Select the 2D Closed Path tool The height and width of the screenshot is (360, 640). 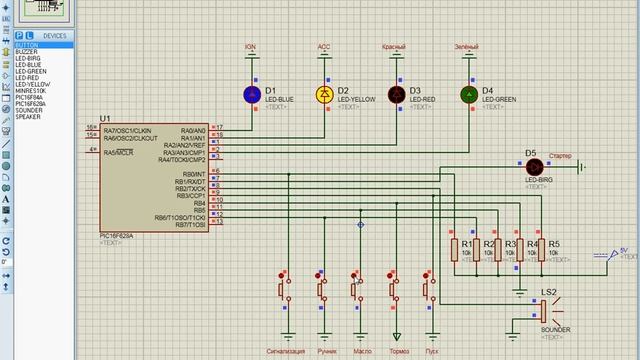6,188
